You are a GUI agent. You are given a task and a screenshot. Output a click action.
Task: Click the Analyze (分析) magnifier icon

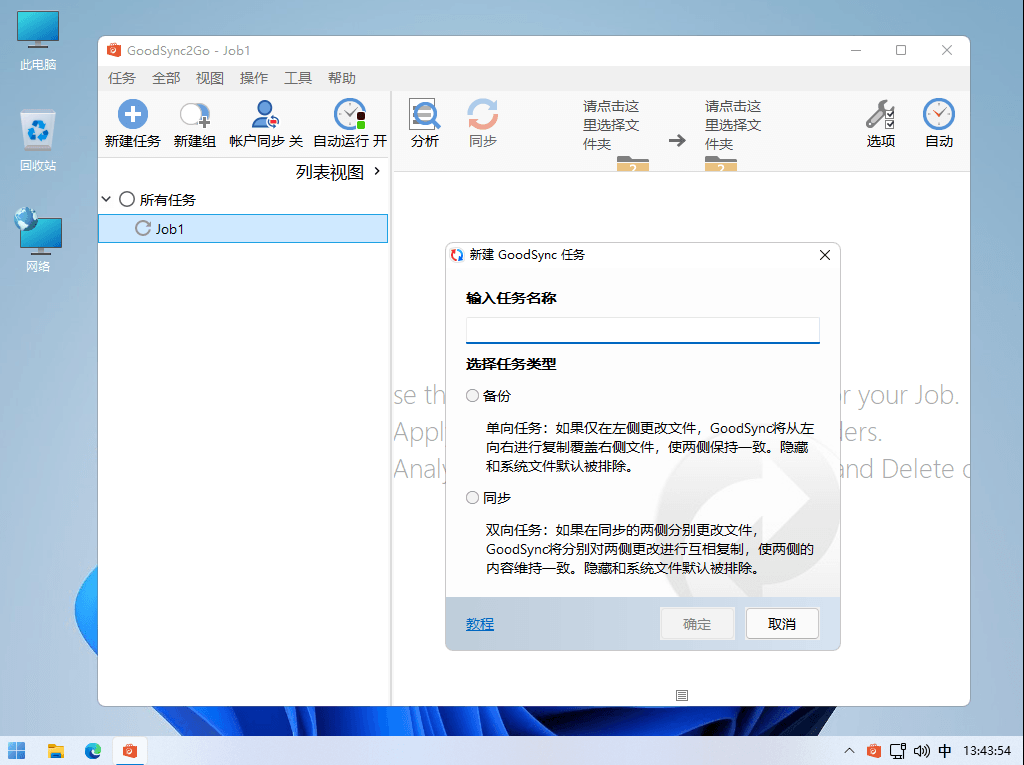424,114
